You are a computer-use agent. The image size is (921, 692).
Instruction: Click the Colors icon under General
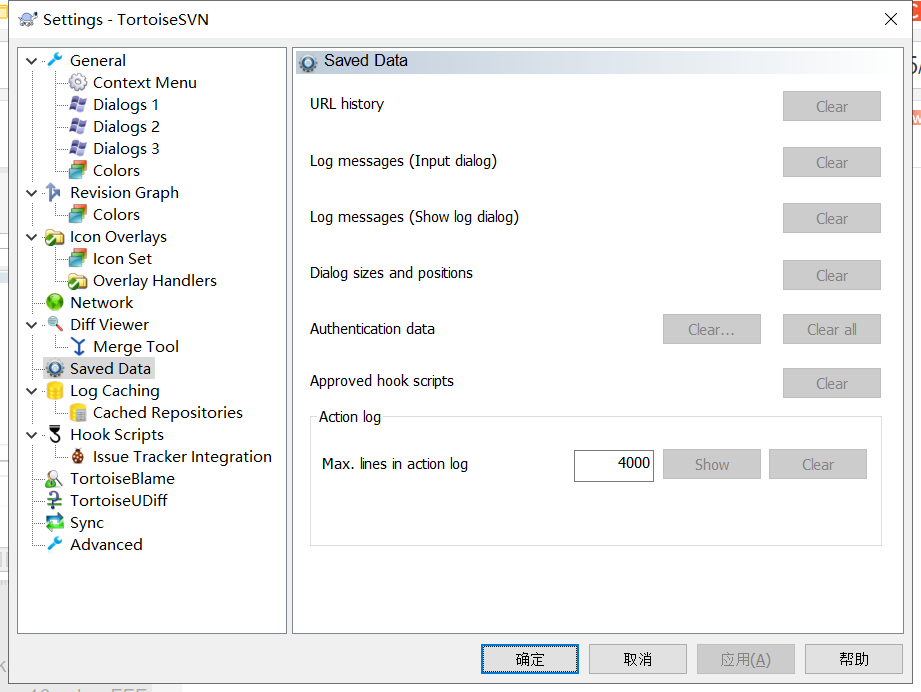tap(78, 170)
